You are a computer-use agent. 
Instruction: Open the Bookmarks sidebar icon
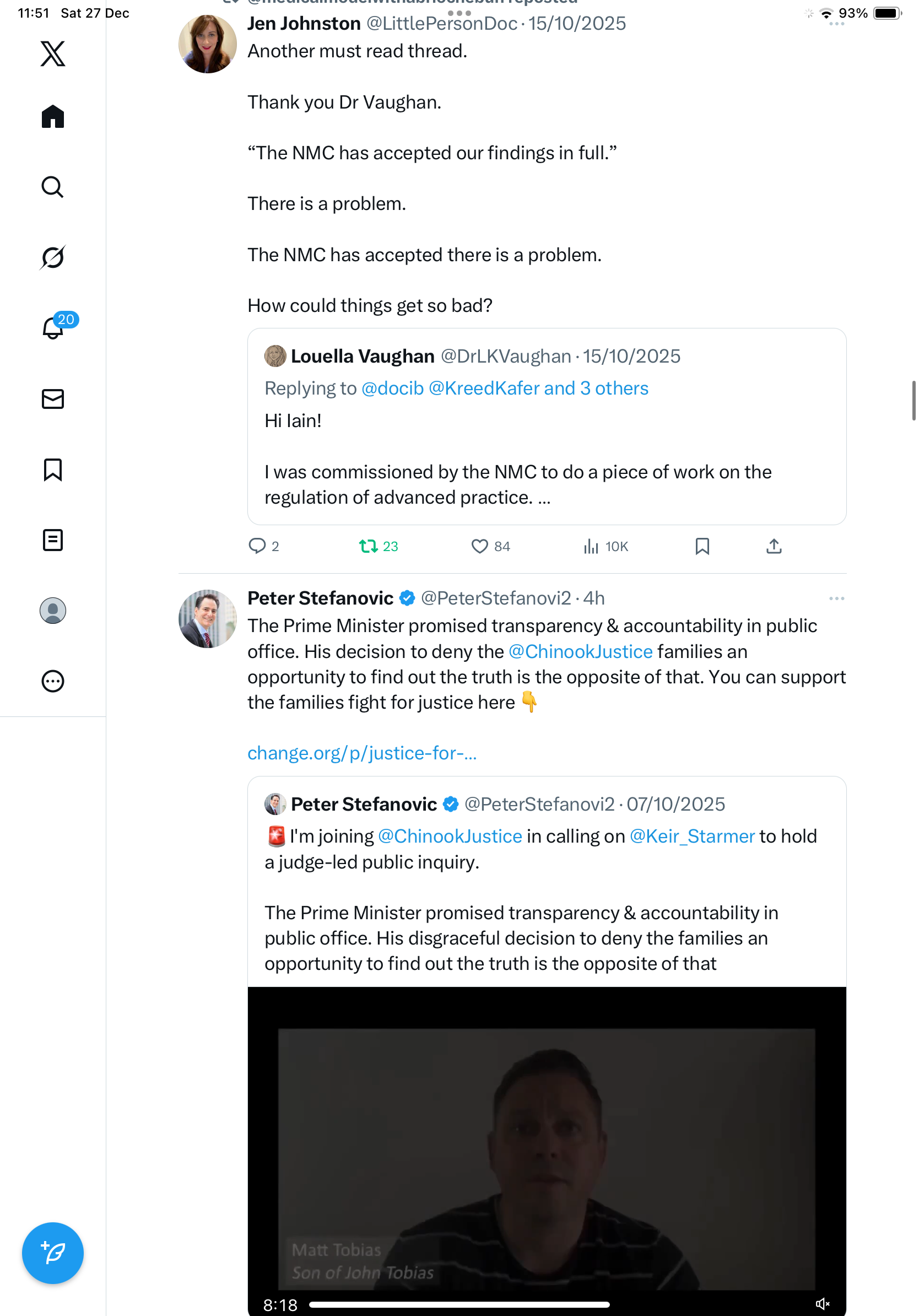[x=53, y=470]
